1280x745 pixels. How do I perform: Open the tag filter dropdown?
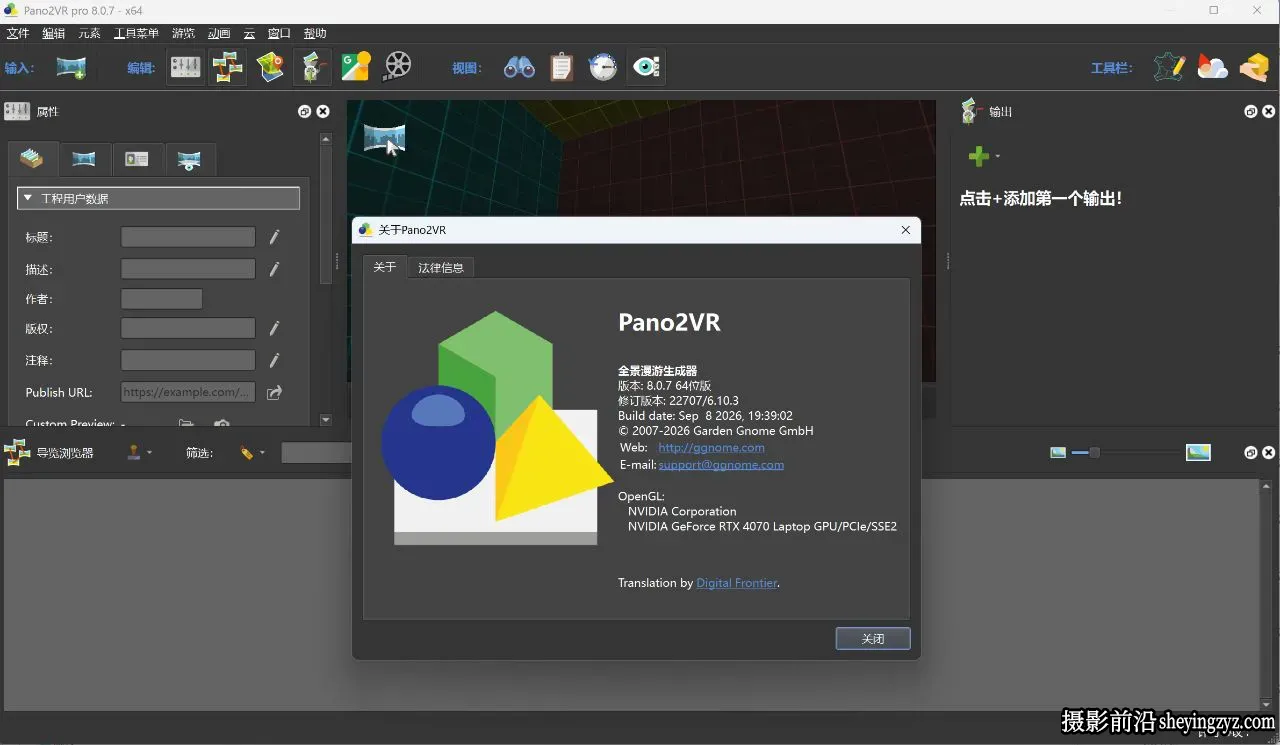(252, 453)
